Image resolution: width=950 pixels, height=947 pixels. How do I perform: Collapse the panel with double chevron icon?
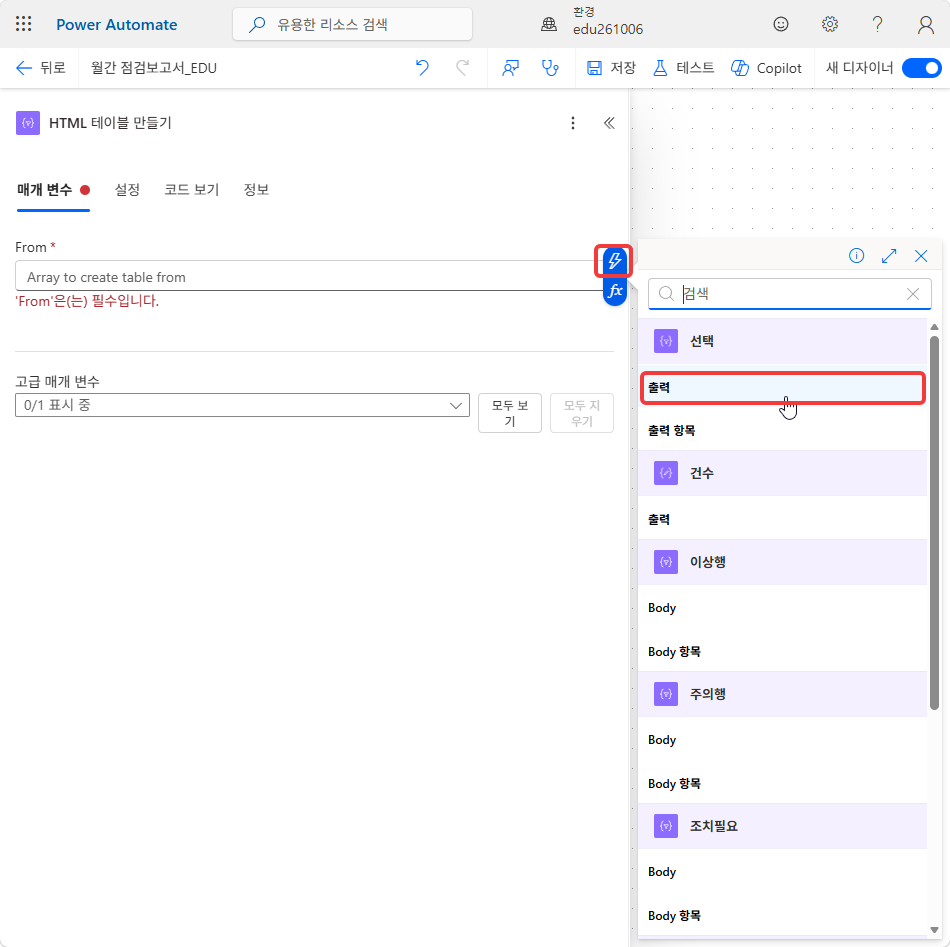point(609,124)
